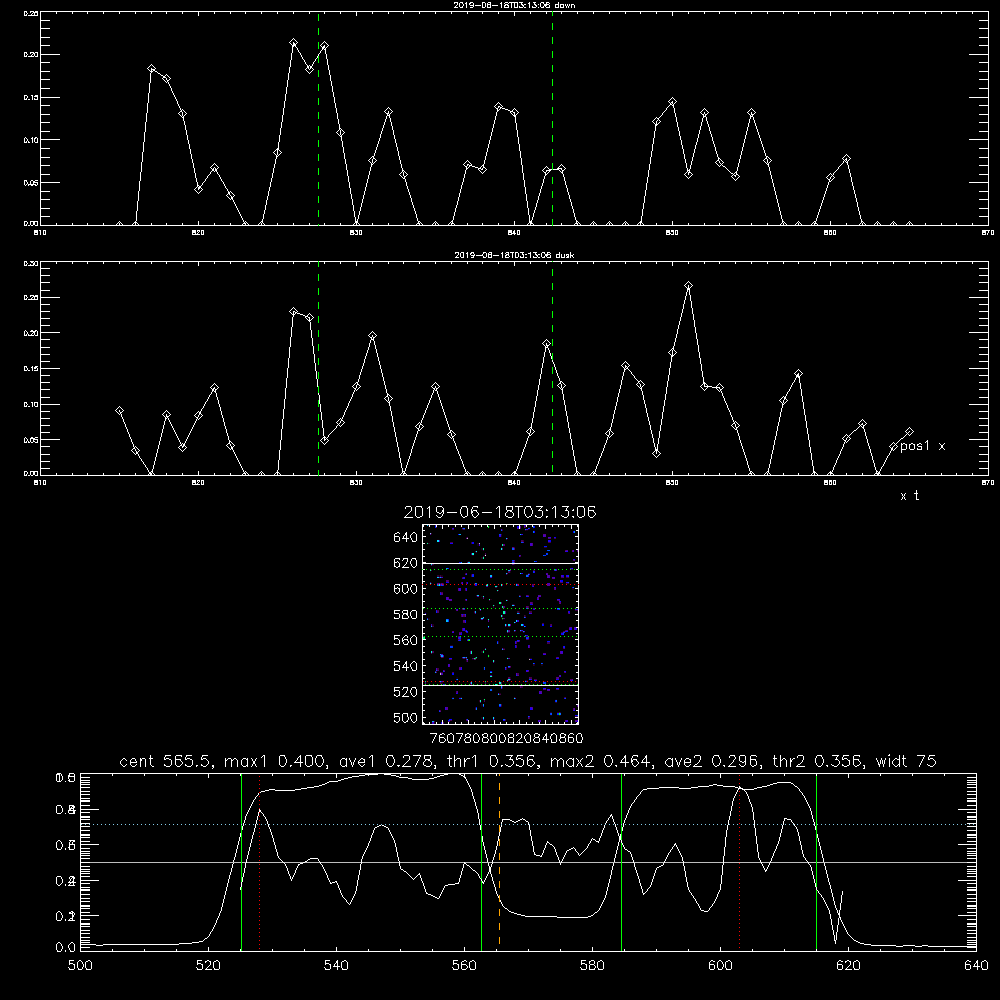Click the first diamond marker of dusk curve
Screen dimensions: 1000x1000
pos(119,411)
